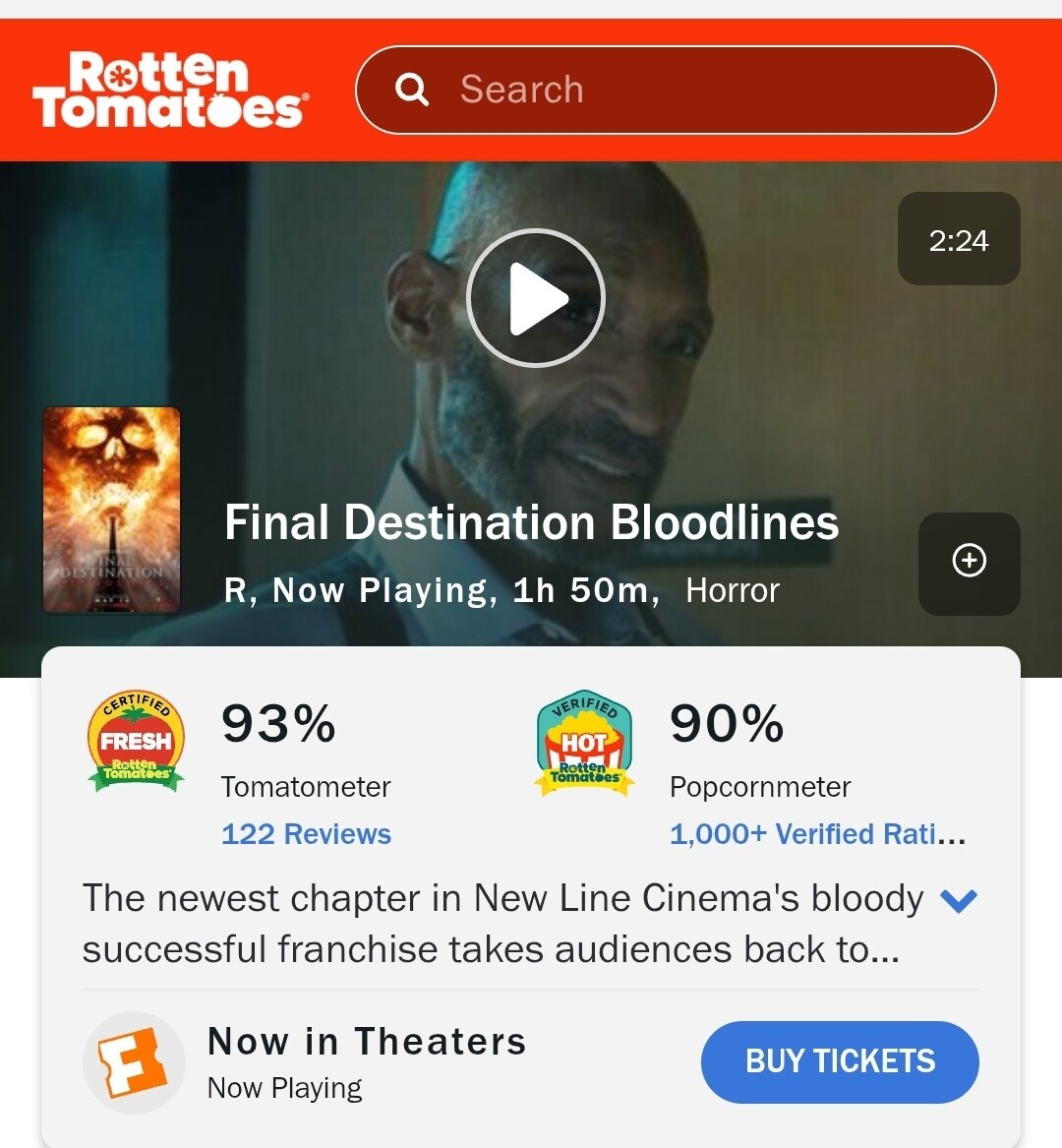This screenshot has height=1148, width=1062.
Task: Click the BUY TICKETS button
Action: click(x=840, y=1061)
